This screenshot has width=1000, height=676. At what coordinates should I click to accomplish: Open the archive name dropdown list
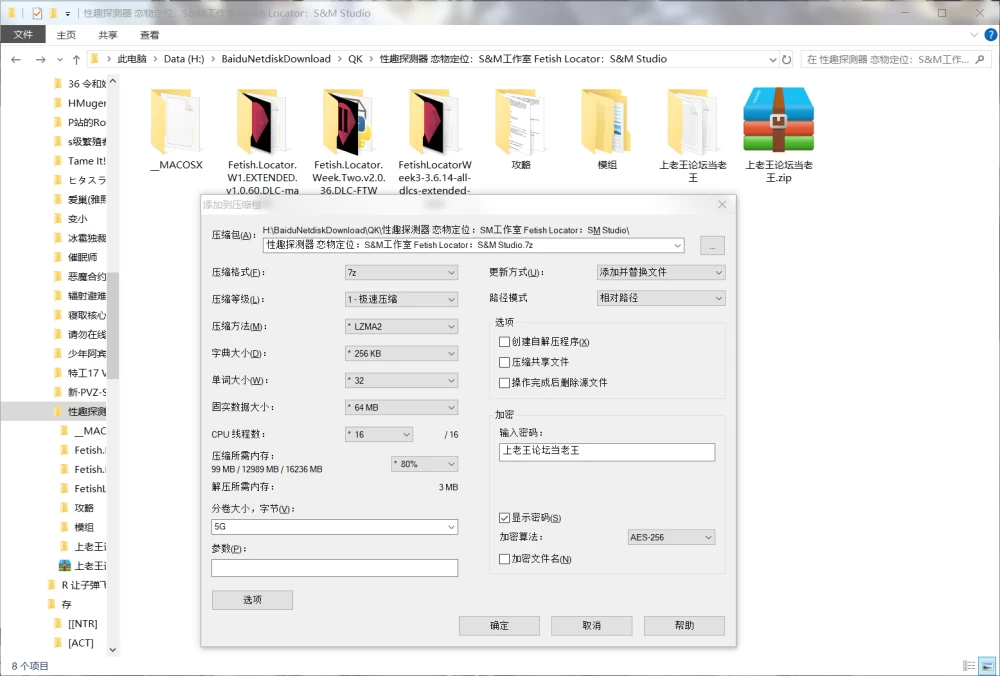(x=677, y=246)
